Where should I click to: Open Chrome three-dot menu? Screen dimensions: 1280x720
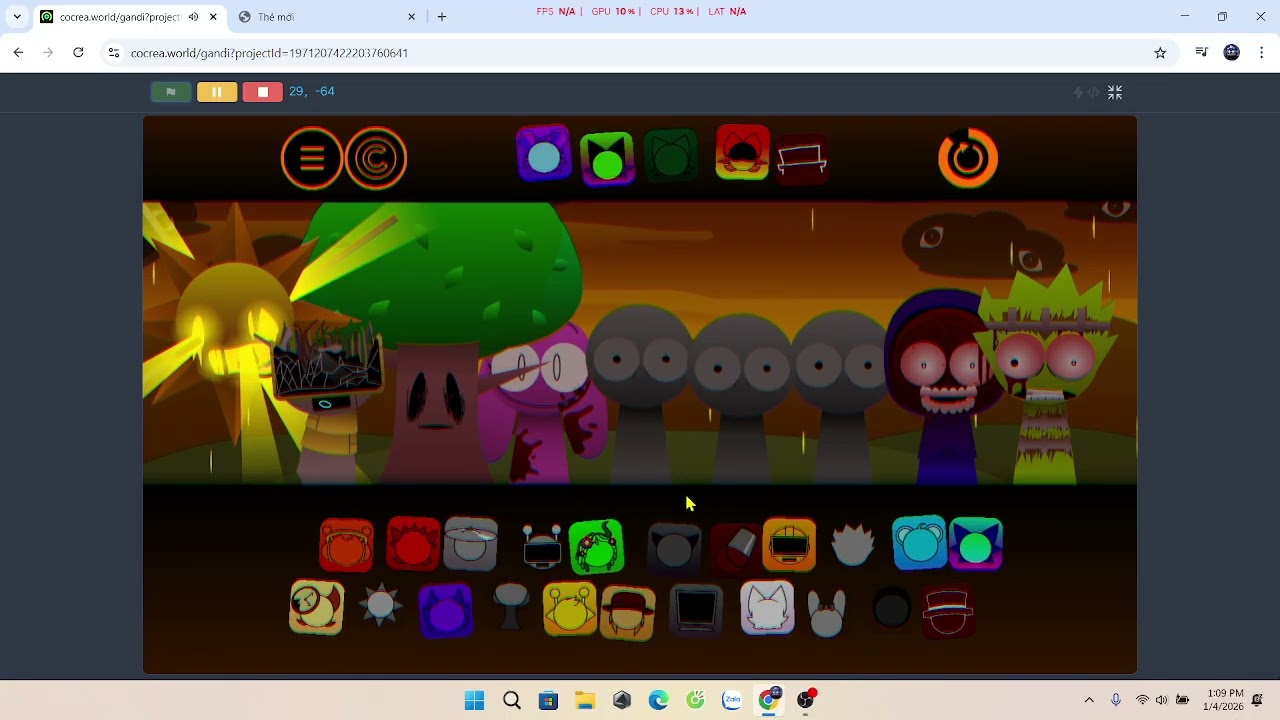1262,53
